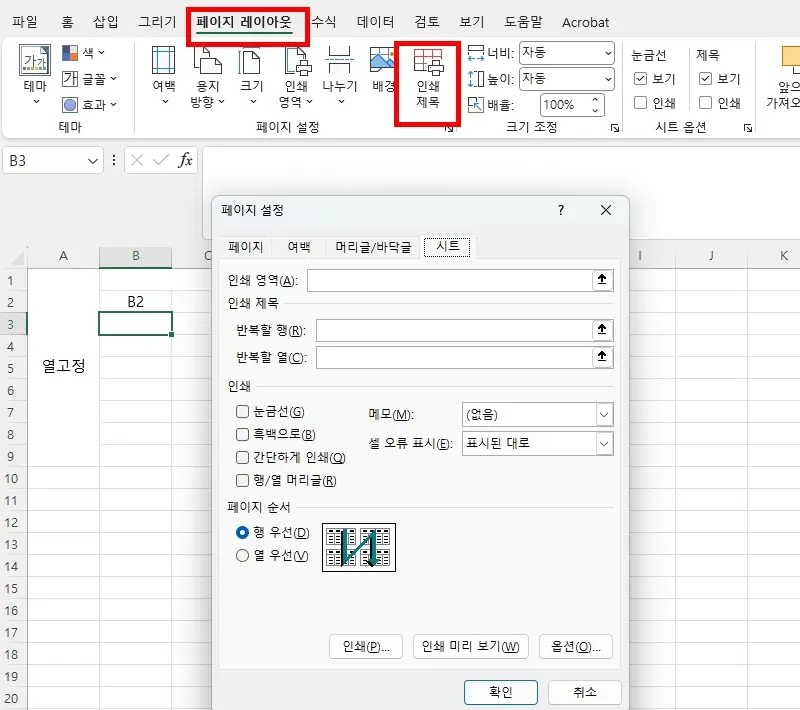Switch to the 머리글/바닥글 tab
800x710 pixels.
pos(373,247)
